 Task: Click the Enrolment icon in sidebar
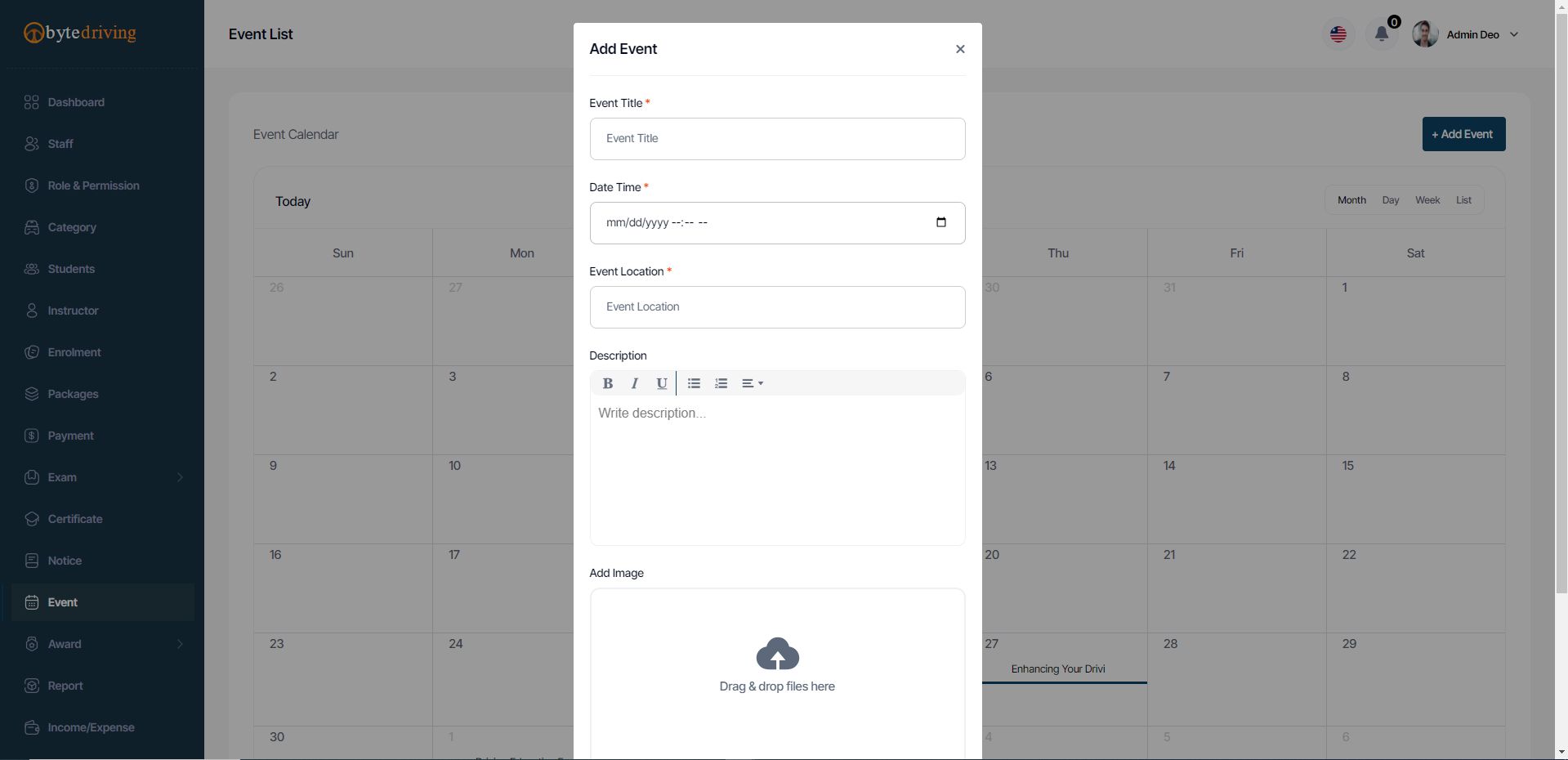pyautogui.click(x=32, y=352)
